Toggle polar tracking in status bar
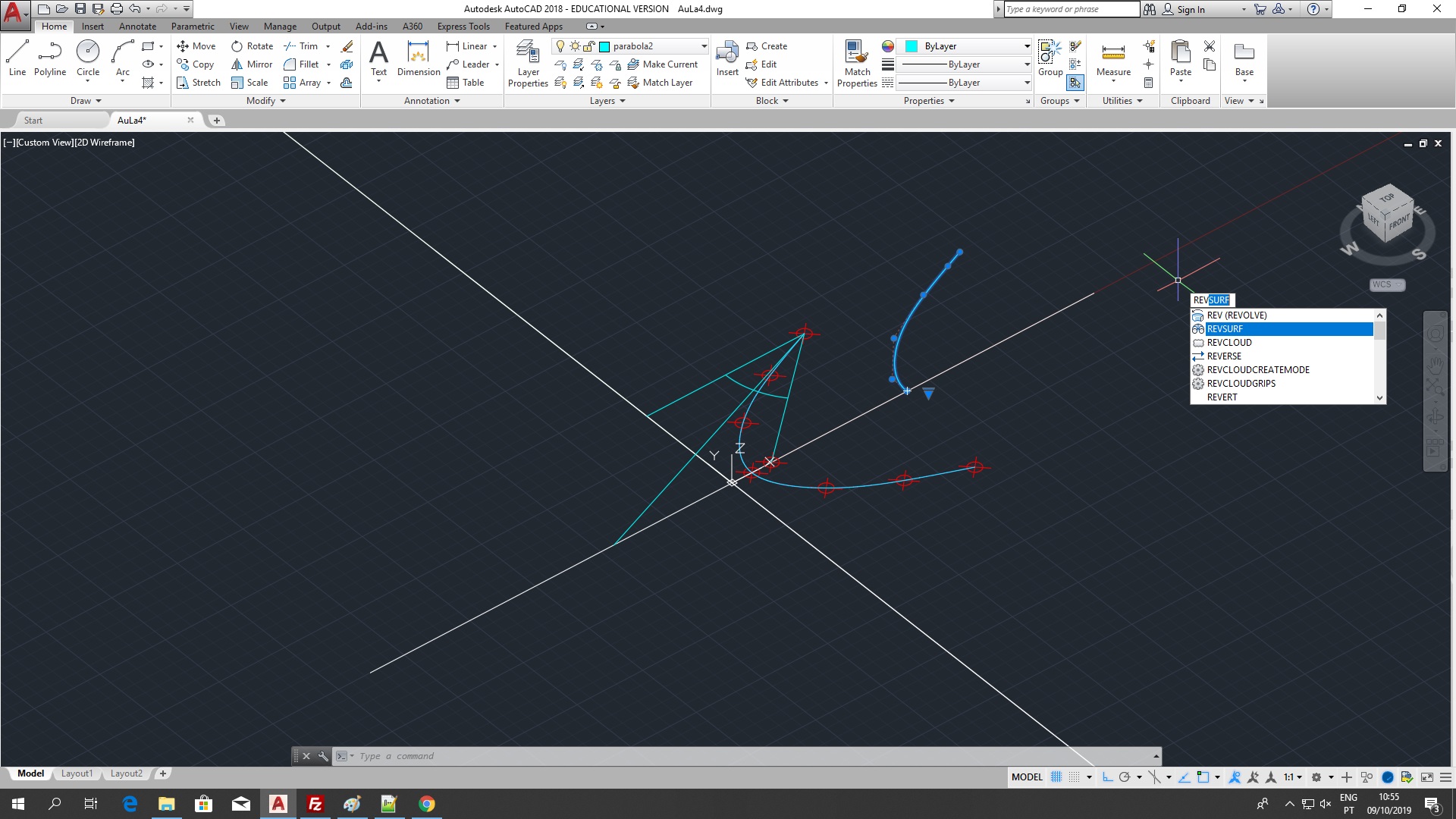The width and height of the screenshot is (1456, 819). pyautogui.click(x=1125, y=777)
